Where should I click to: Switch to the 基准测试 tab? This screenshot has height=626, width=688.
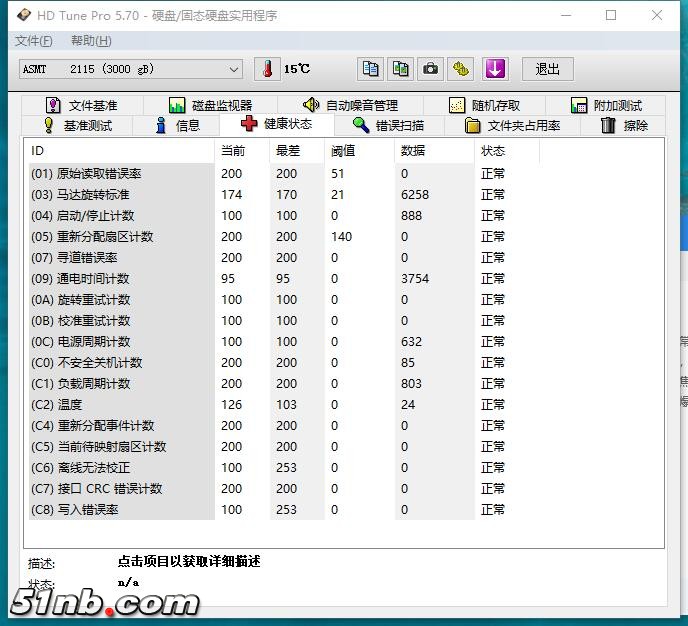(x=78, y=125)
